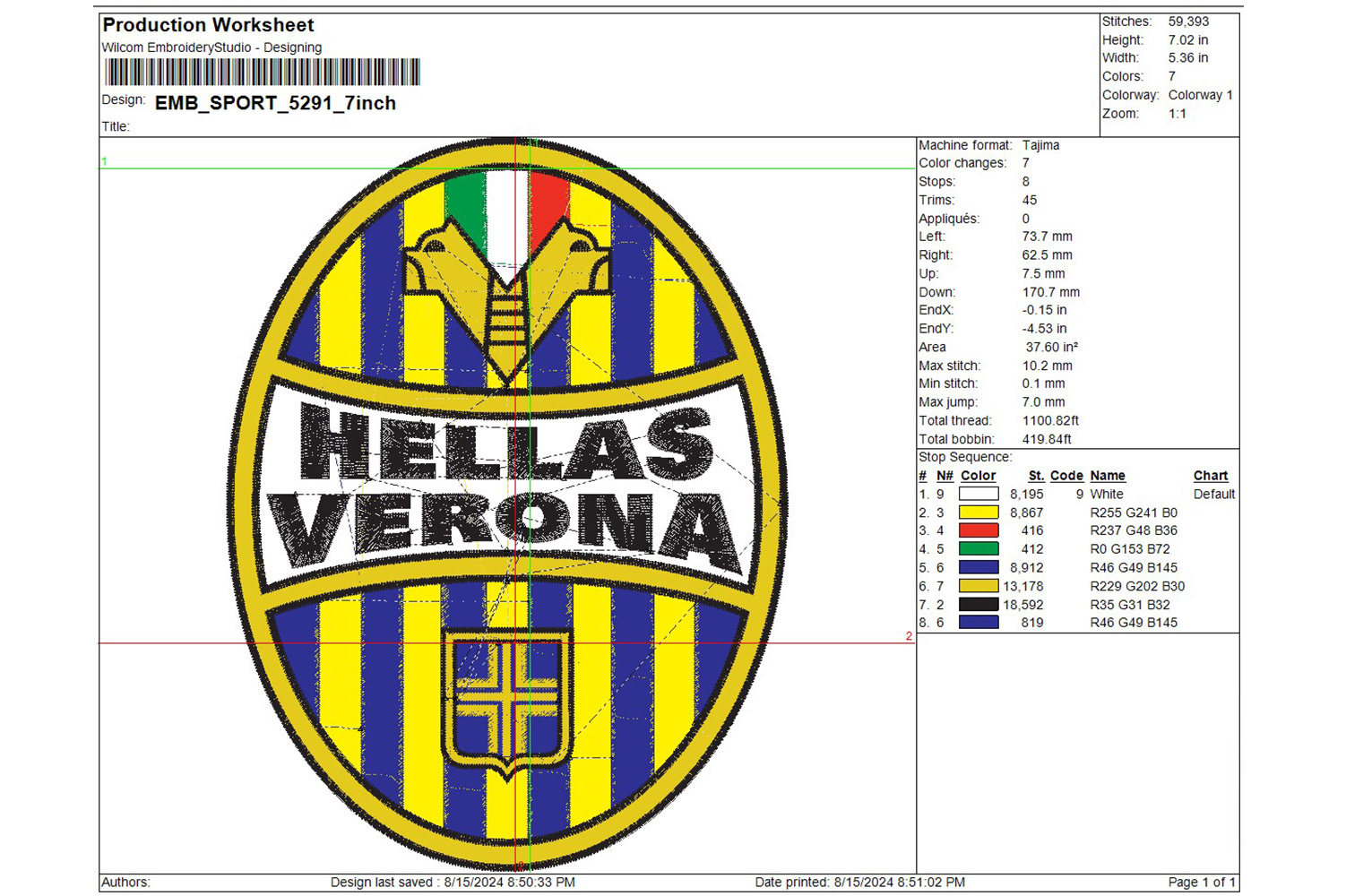Click the White color swatch in row 1
The image size is (1346, 896).
(979, 494)
